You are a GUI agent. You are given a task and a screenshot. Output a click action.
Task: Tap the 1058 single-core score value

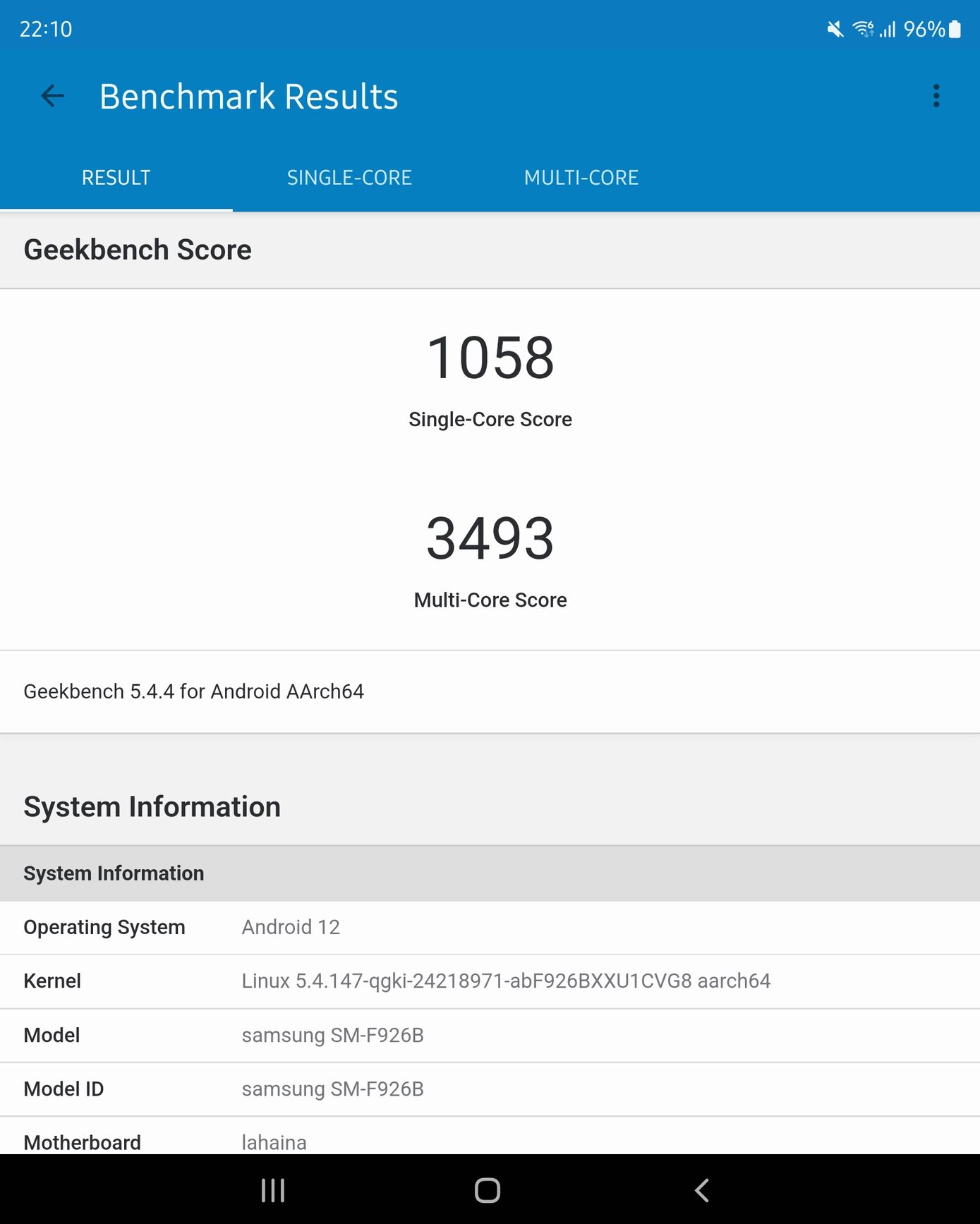tap(490, 358)
